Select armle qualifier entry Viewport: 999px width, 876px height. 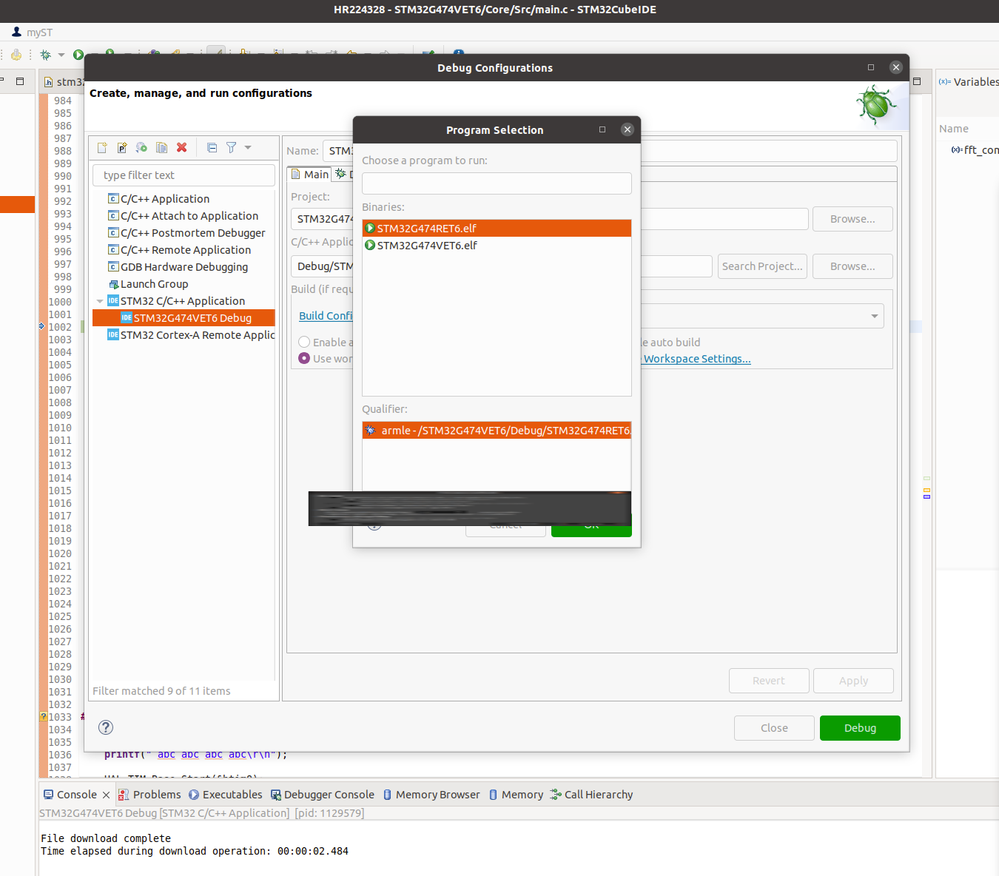pyautogui.click(x=496, y=431)
